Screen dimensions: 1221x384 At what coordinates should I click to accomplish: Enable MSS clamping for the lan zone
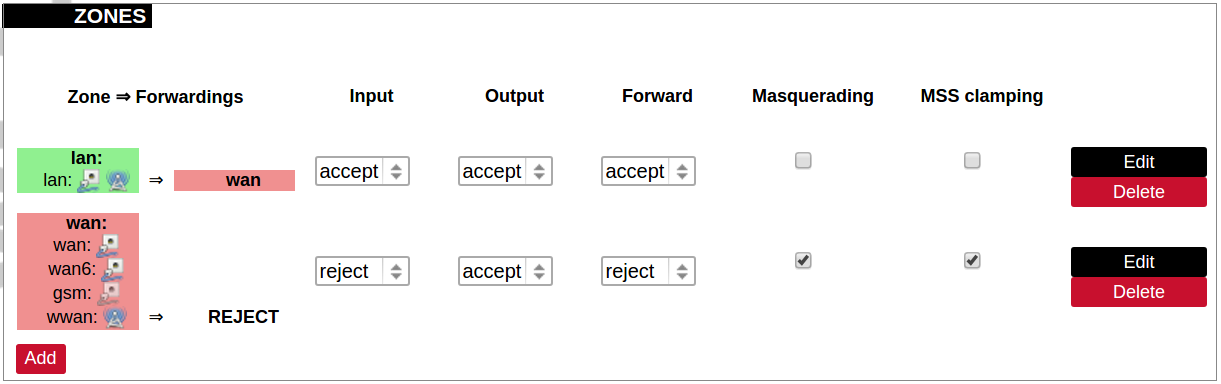coord(972,160)
